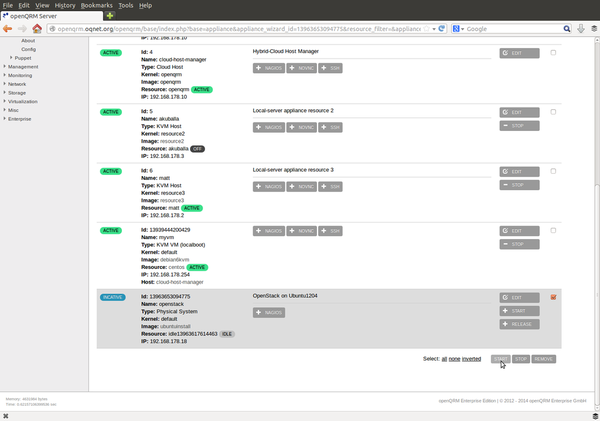Open the Edit menu
Screen dimensions: 600x421
(24, 5)
